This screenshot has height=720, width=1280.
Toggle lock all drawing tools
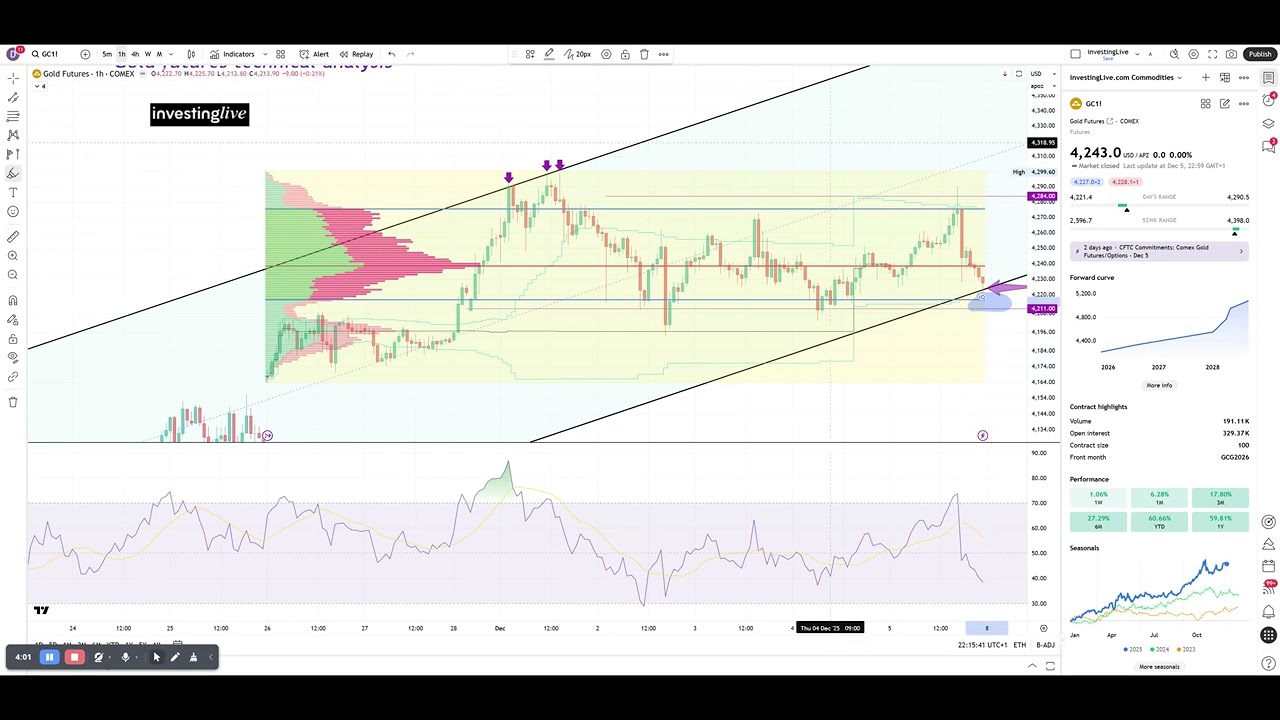pos(13,339)
